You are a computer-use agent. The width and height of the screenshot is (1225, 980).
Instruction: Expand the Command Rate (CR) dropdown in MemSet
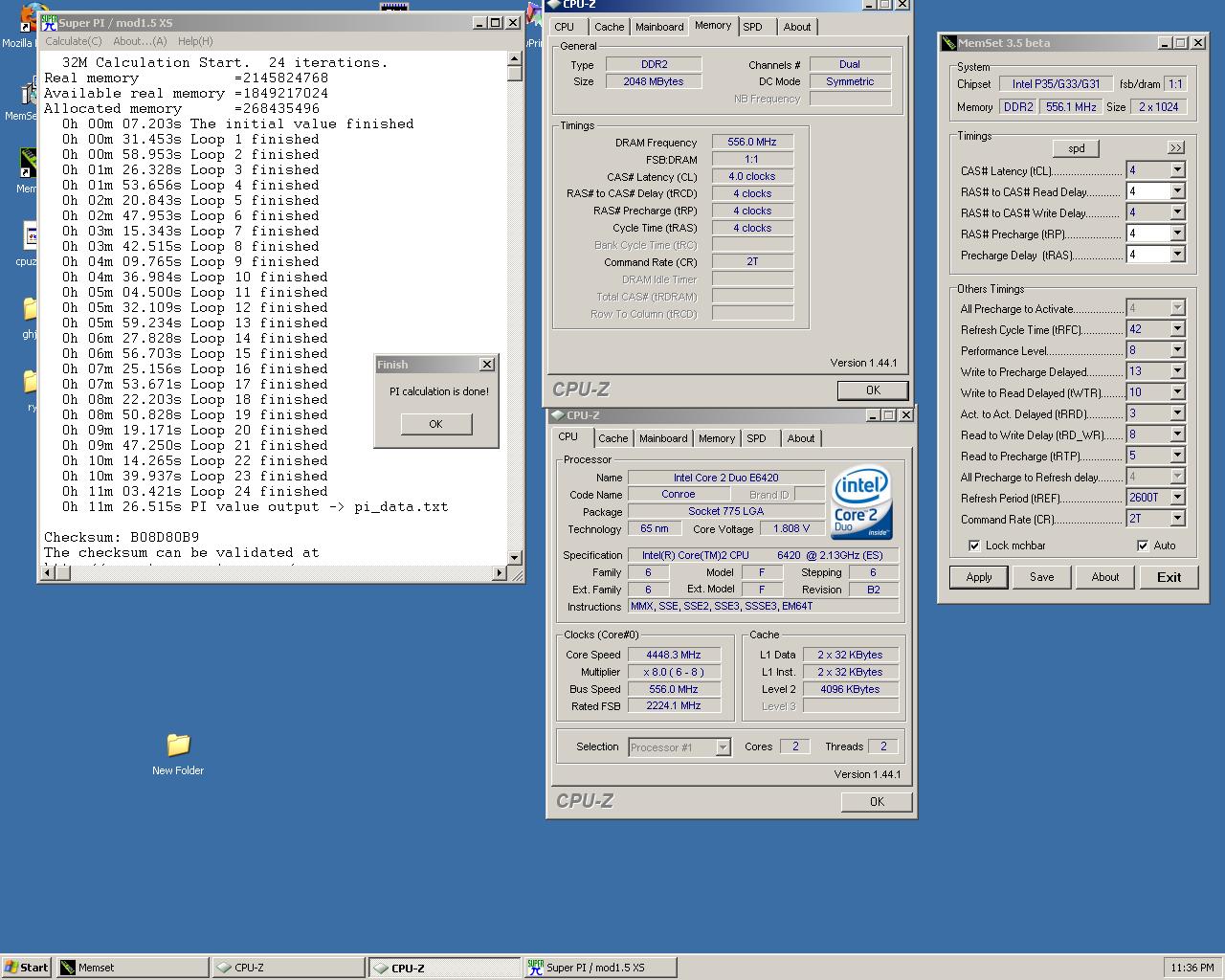pos(1177,519)
